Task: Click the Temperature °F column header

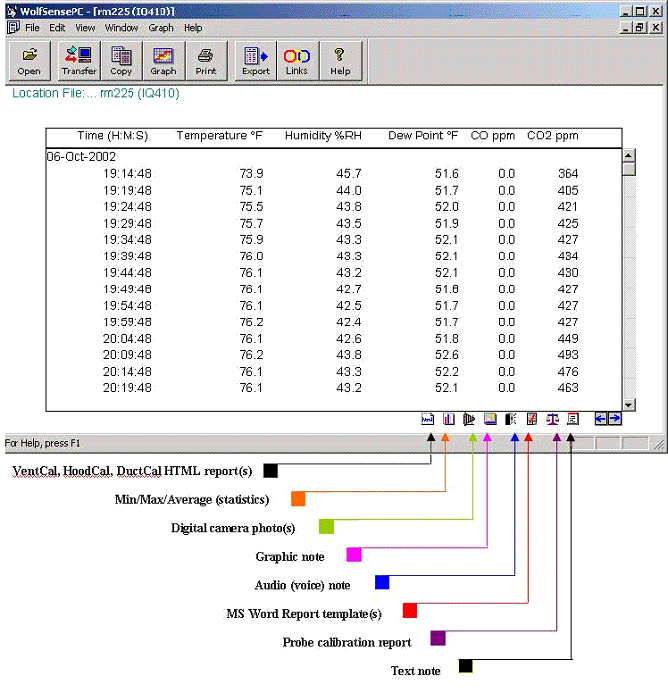Action: pos(219,135)
